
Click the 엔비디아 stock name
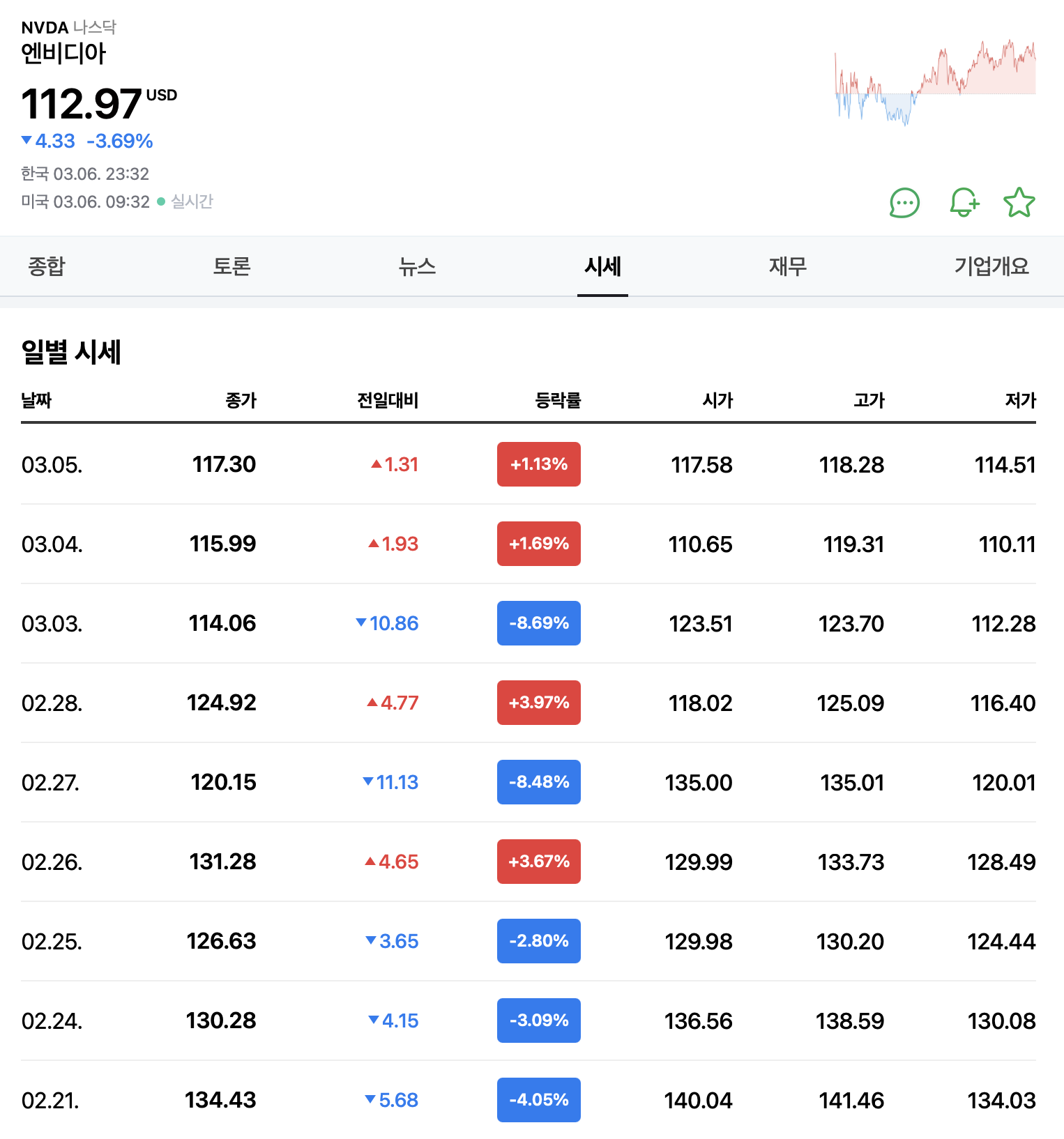(63, 54)
